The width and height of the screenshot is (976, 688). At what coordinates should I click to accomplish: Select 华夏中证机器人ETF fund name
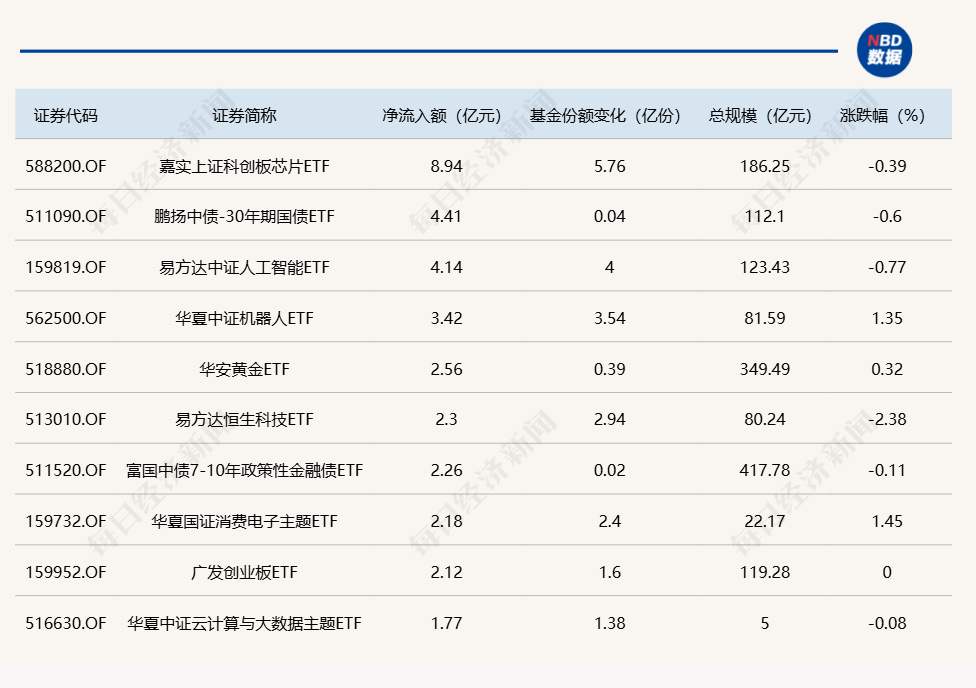244,318
